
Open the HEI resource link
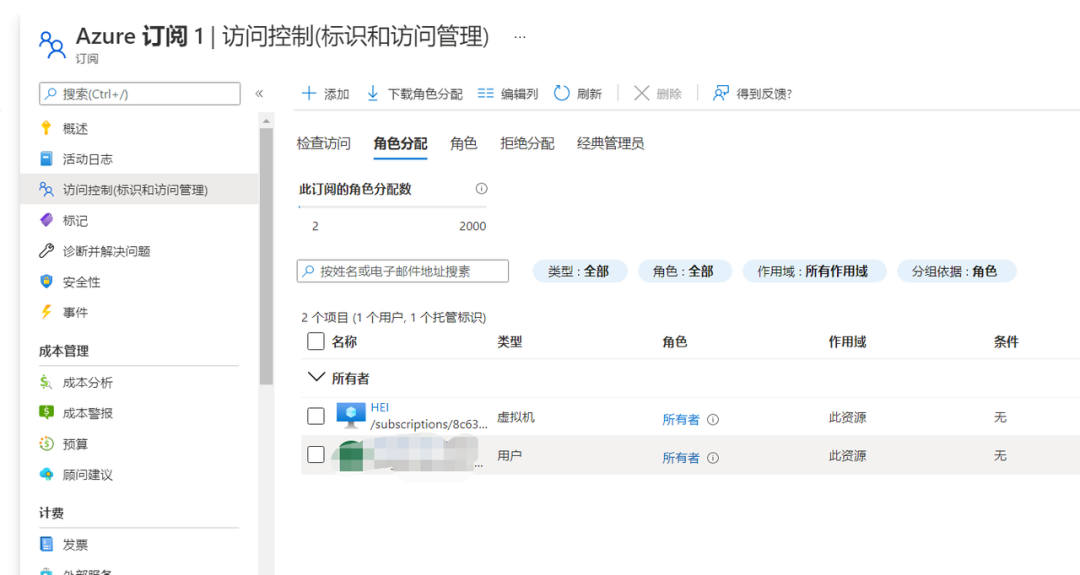[x=380, y=407]
